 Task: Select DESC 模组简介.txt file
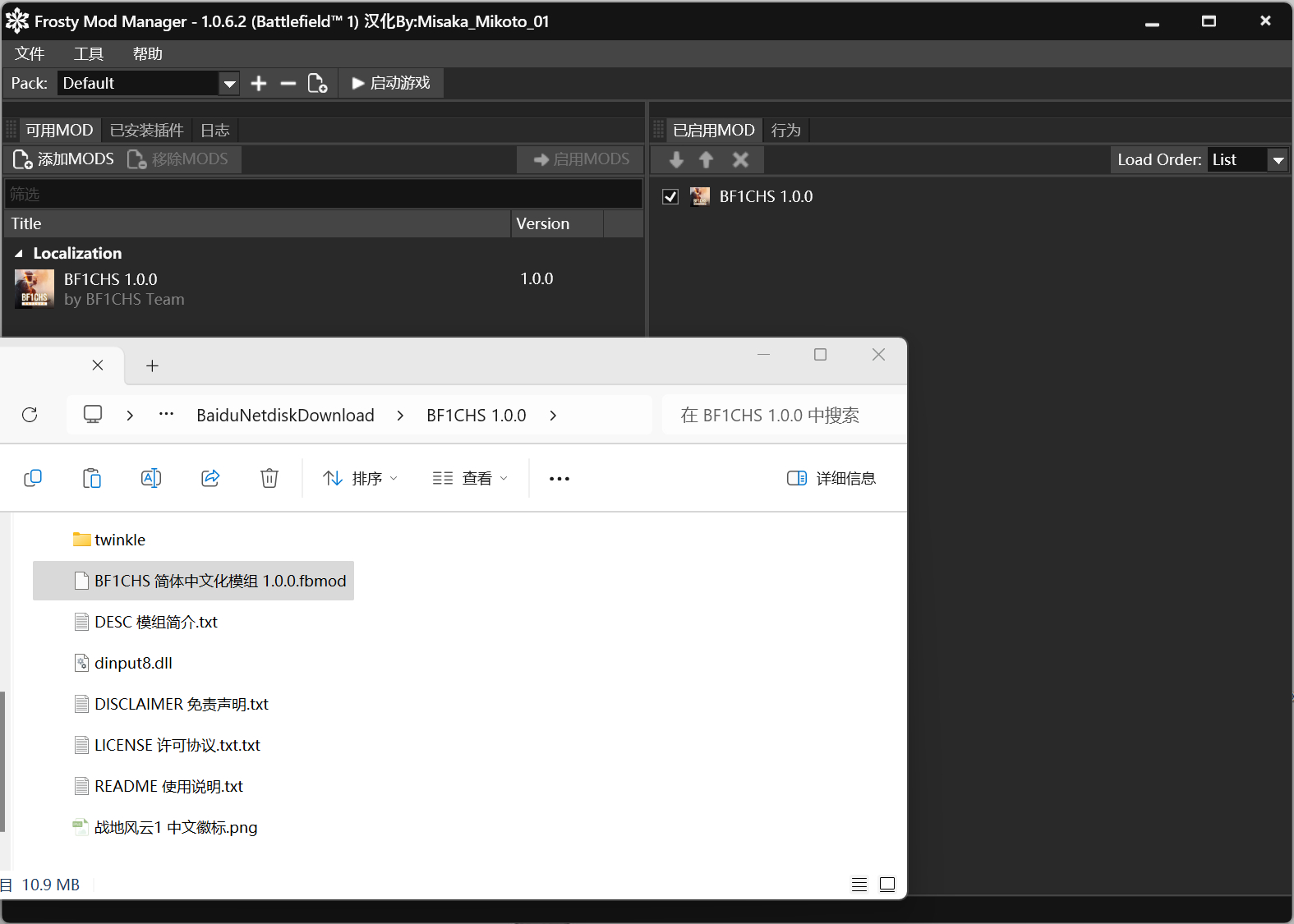145,622
